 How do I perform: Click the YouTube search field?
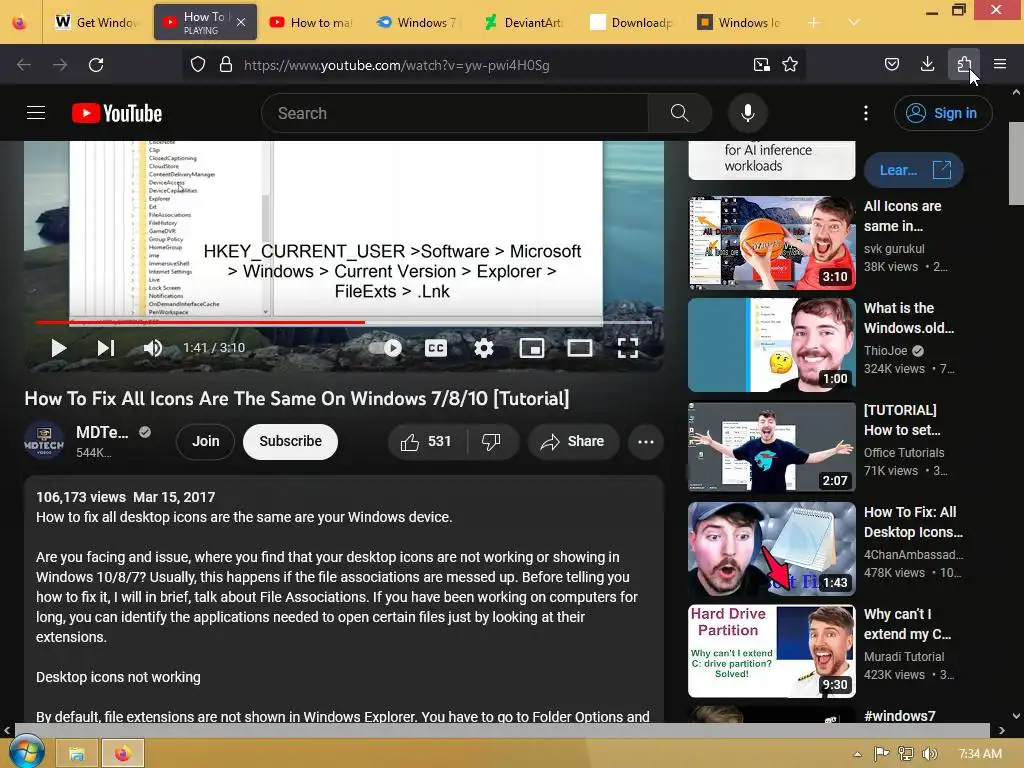[455, 113]
